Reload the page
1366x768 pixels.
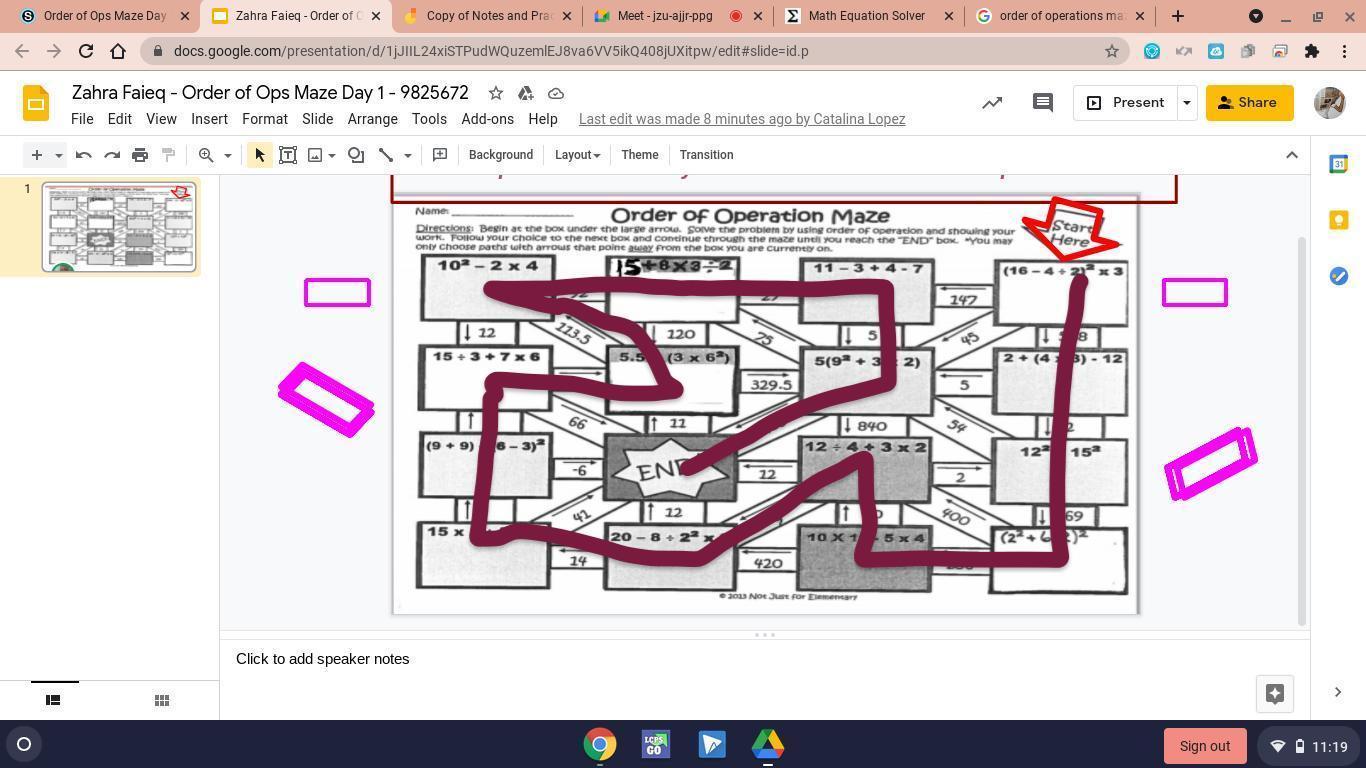pyautogui.click(x=86, y=51)
